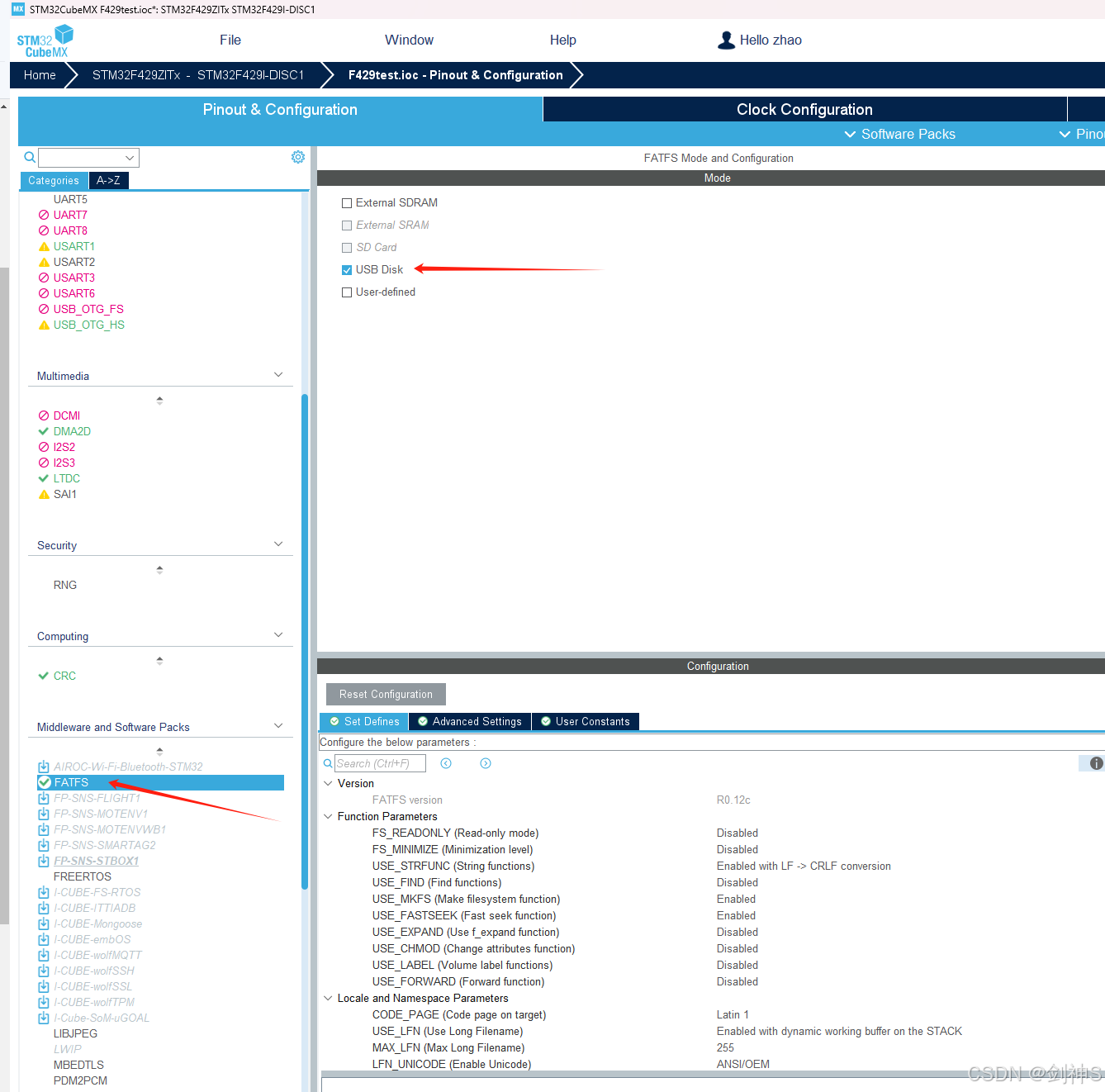Click the External SRAM checkbox
Viewport: 1105px width, 1092px height.
(347, 226)
